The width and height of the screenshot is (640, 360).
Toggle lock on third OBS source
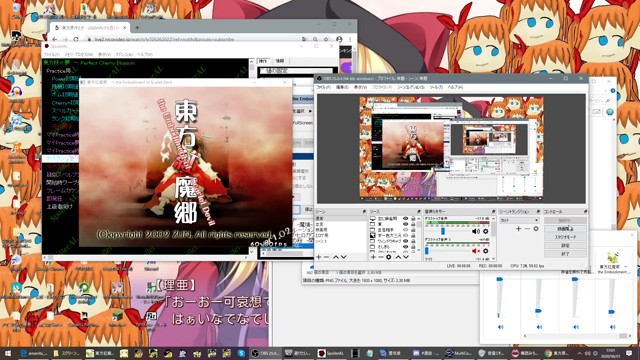pyautogui.click(x=413, y=230)
